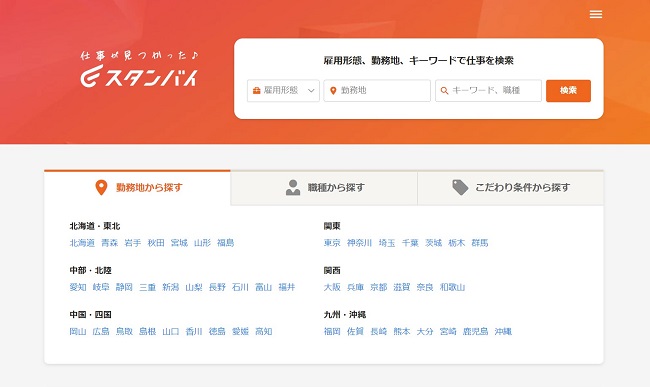Select 神奈川 prefecture link
The width and height of the screenshot is (650, 387).
tap(359, 243)
